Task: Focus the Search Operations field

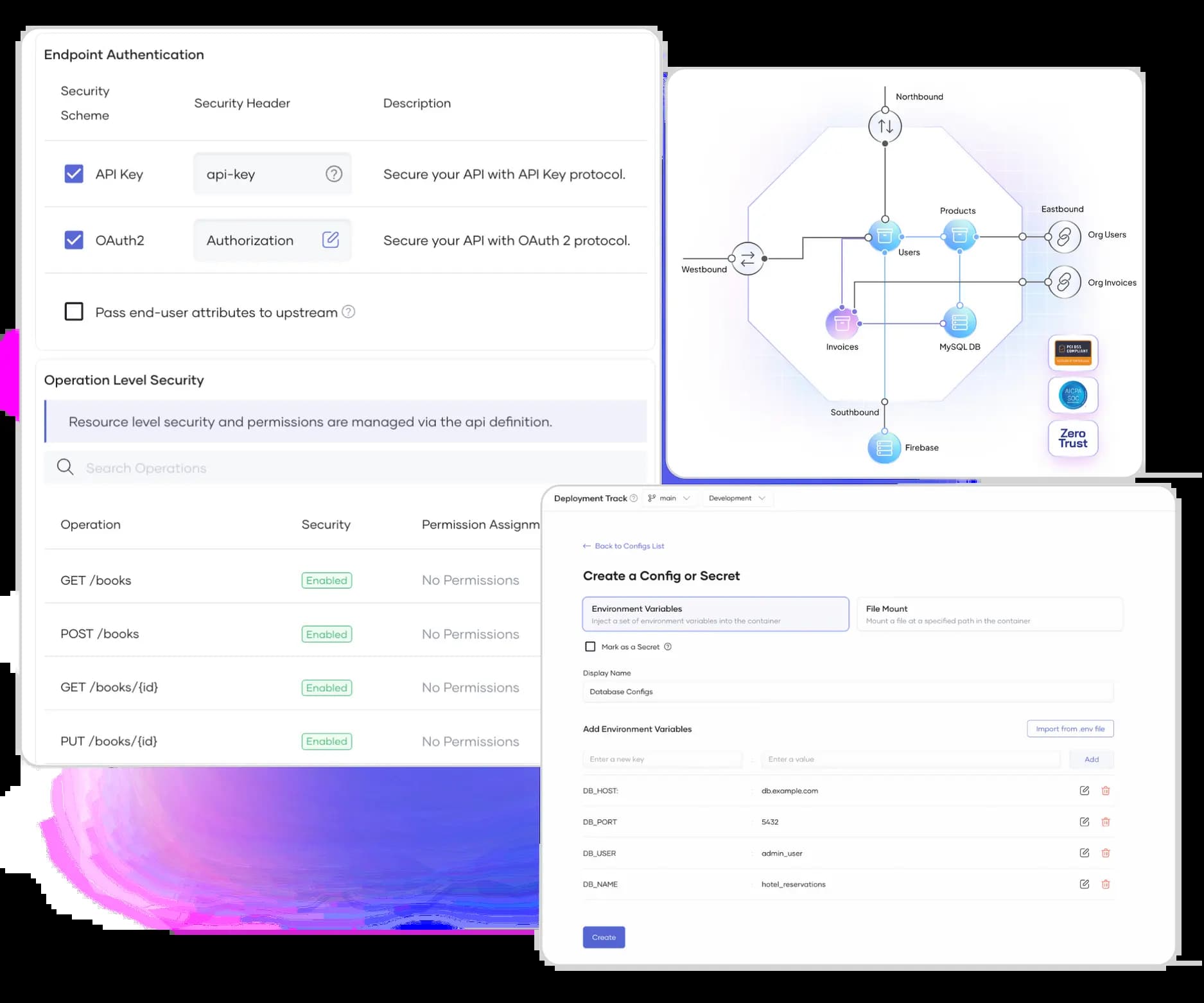Action: click(345, 467)
